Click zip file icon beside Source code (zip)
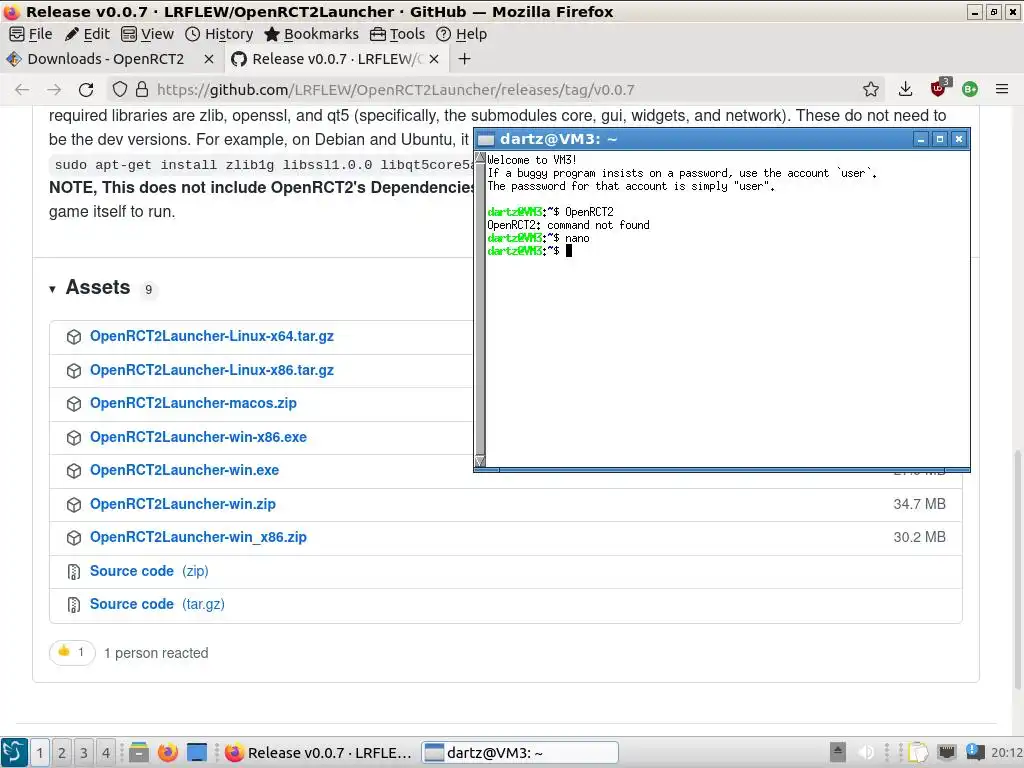Viewport: 1024px width, 768px height. click(x=74, y=571)
